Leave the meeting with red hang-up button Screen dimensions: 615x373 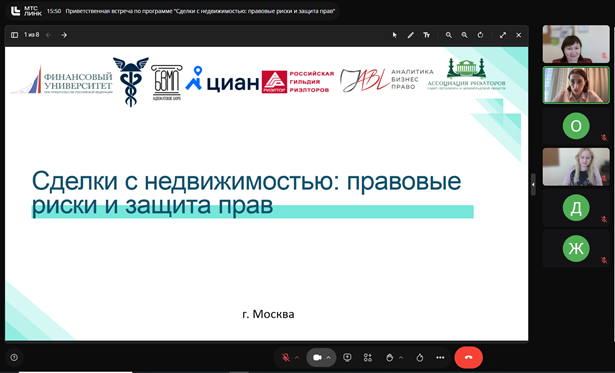click(468, 357)
